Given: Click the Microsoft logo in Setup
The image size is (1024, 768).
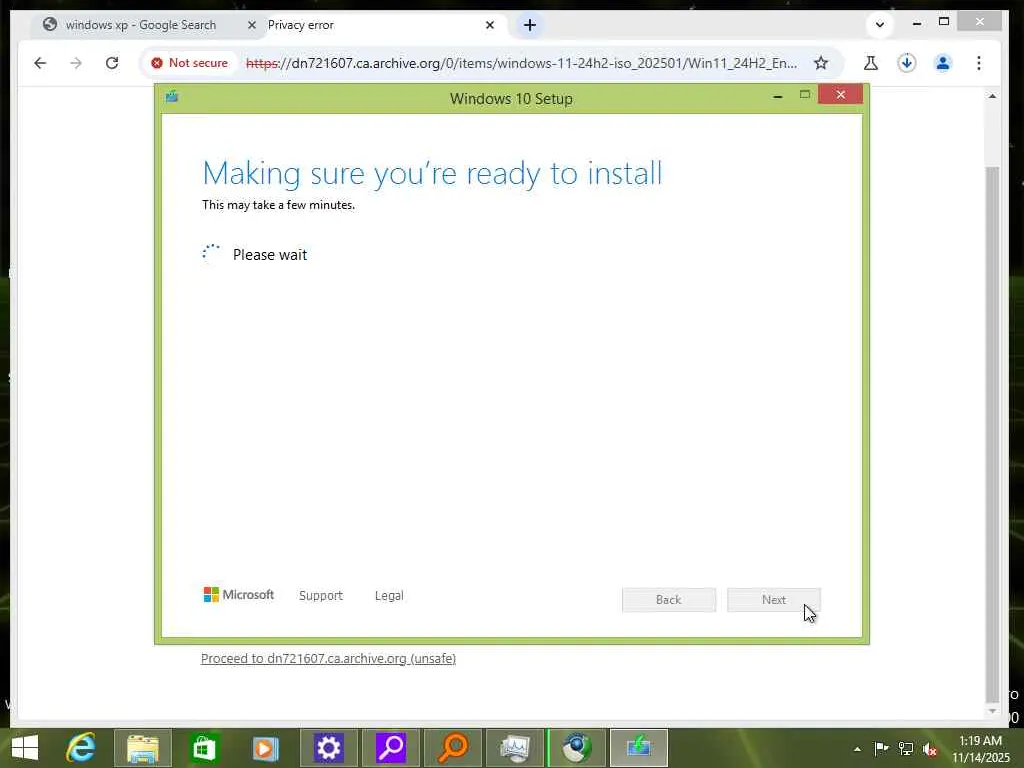Looking at the screenshot, I should pyautogui.click(x=239, y=595).
